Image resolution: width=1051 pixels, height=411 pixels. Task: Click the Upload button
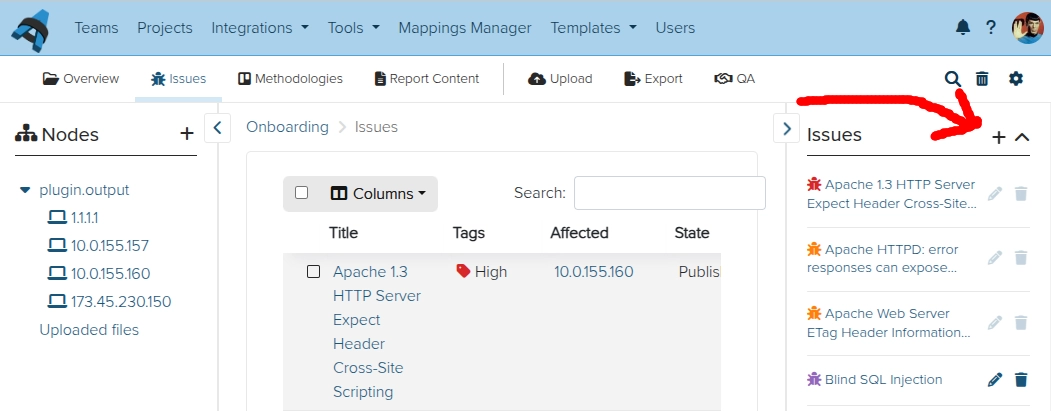click(560, 79)
